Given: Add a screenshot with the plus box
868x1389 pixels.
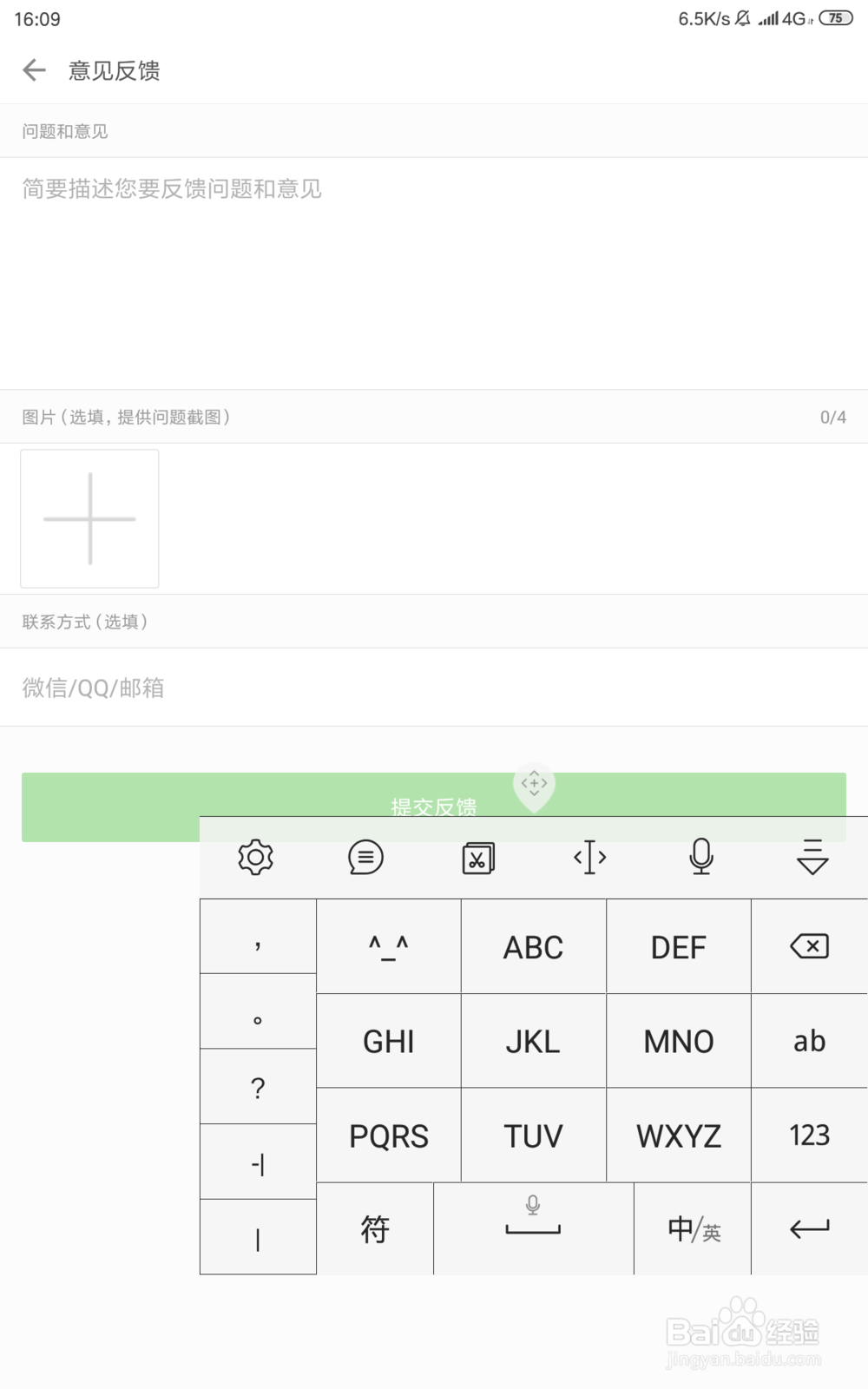Looking at the screenshot, I should click(x=89, y=518).
